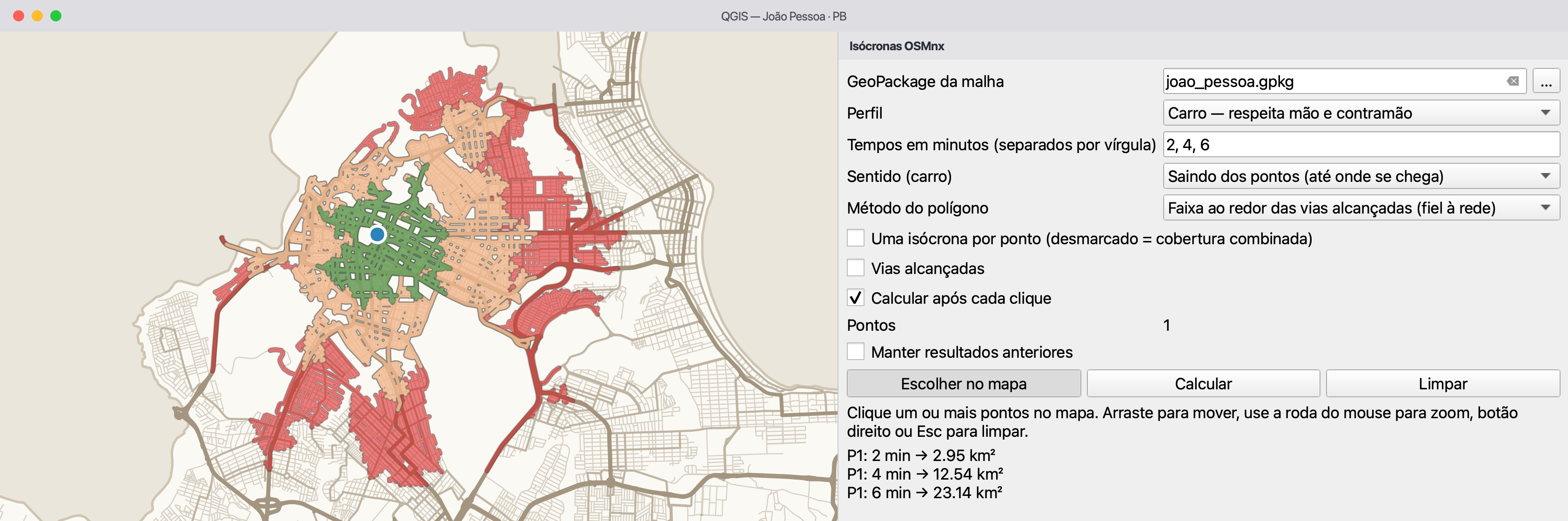This screenshot has width=1568, height=521.
Task: Click the Limpar button
Action: coord(1443,383)
